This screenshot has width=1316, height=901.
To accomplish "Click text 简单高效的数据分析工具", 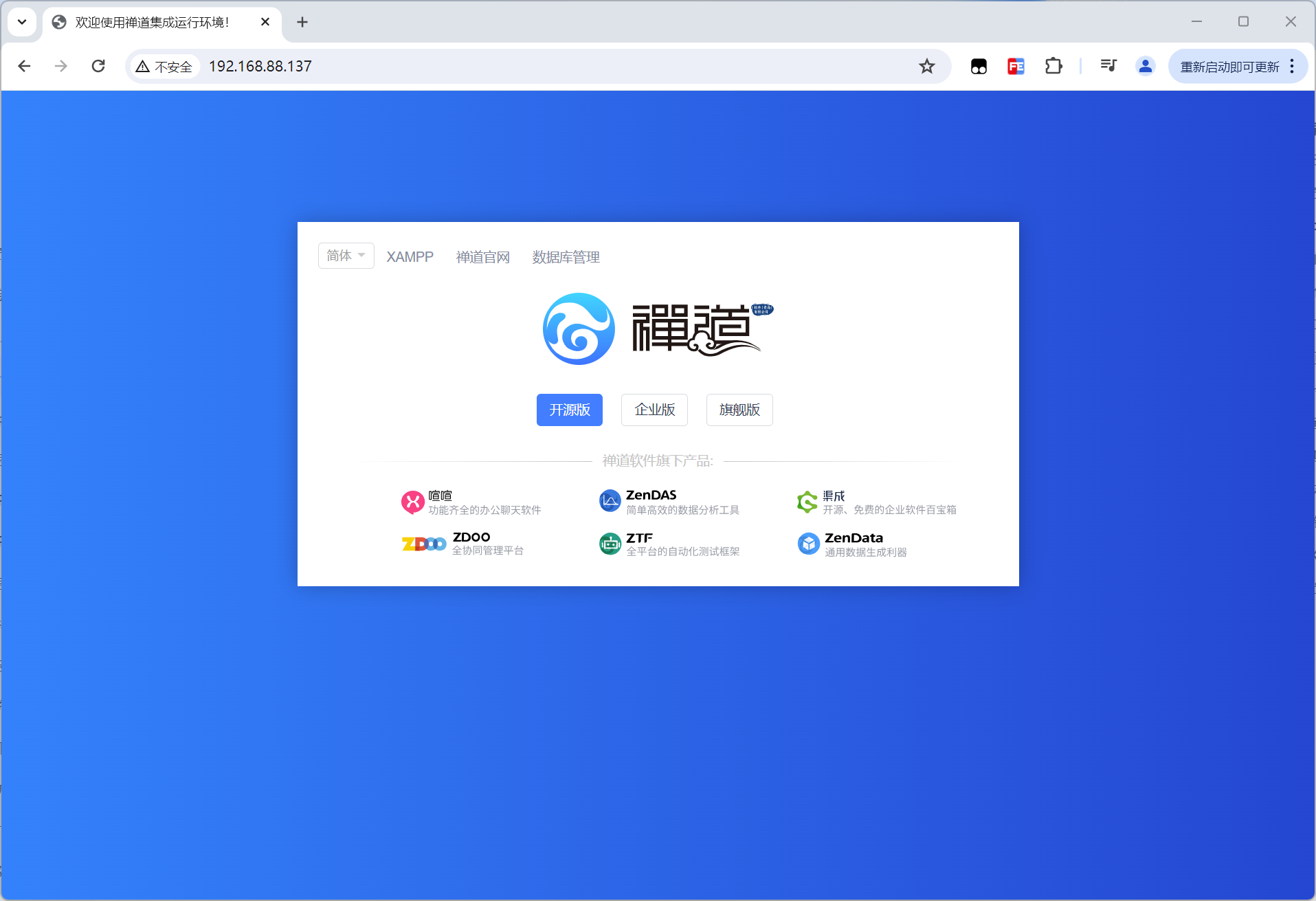I will click(x=682, y=510).
